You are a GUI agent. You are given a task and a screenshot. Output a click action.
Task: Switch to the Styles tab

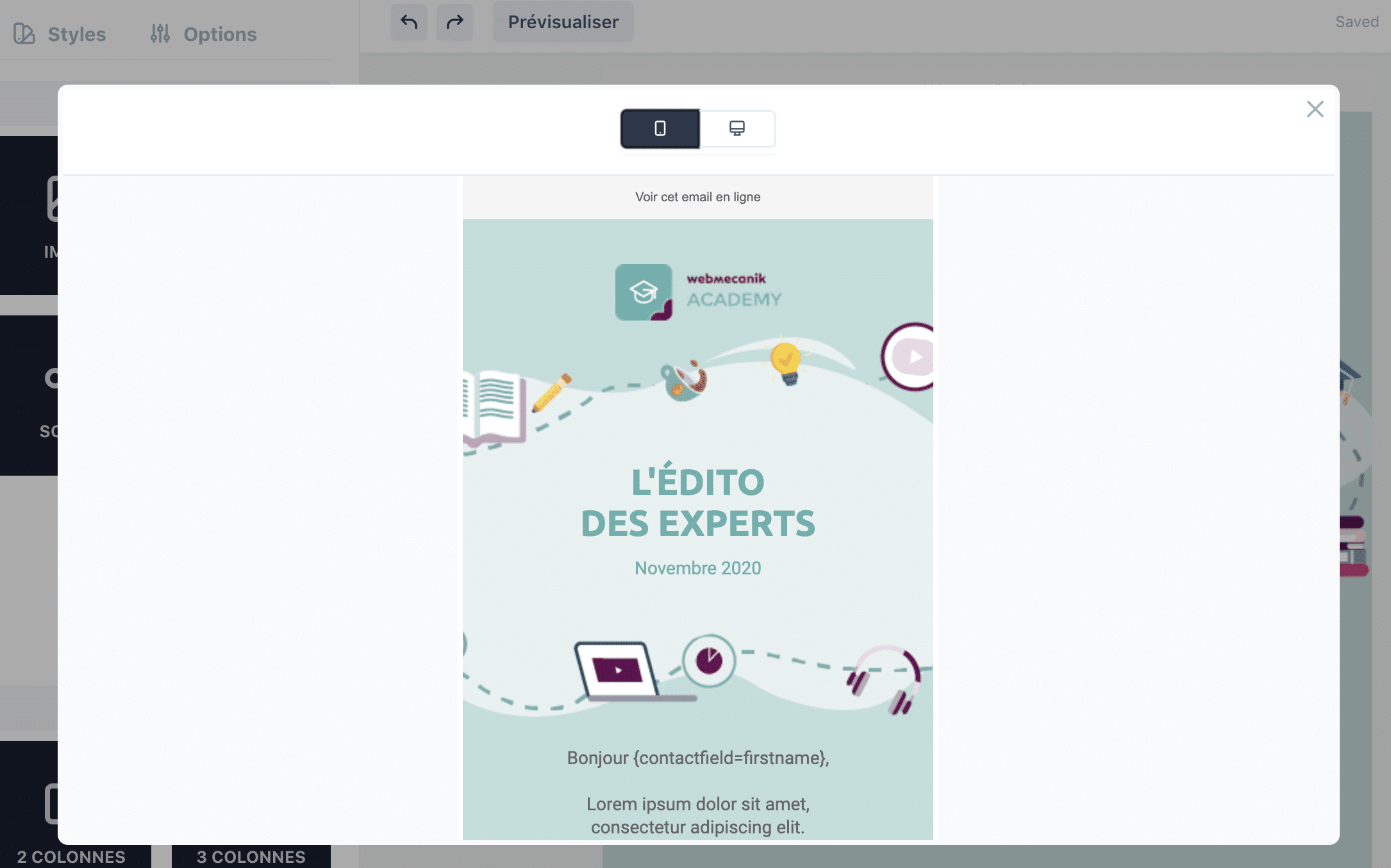pyautogui.click(x=60, y=33)
